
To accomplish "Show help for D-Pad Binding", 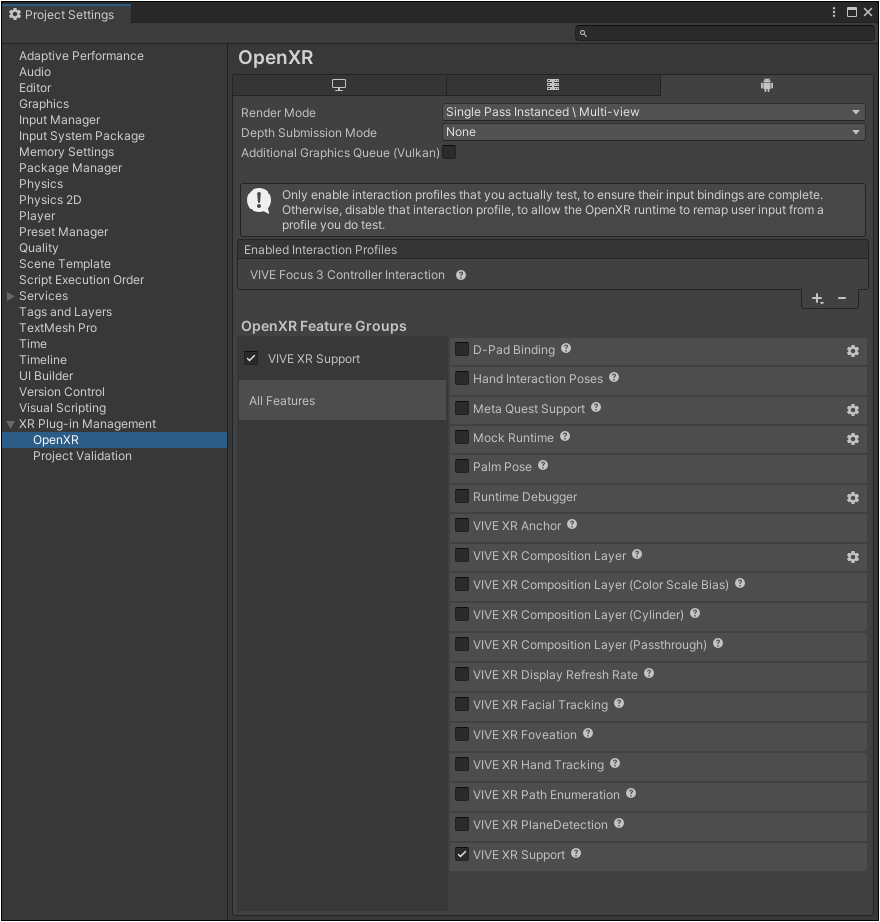I will pos(566,348).
